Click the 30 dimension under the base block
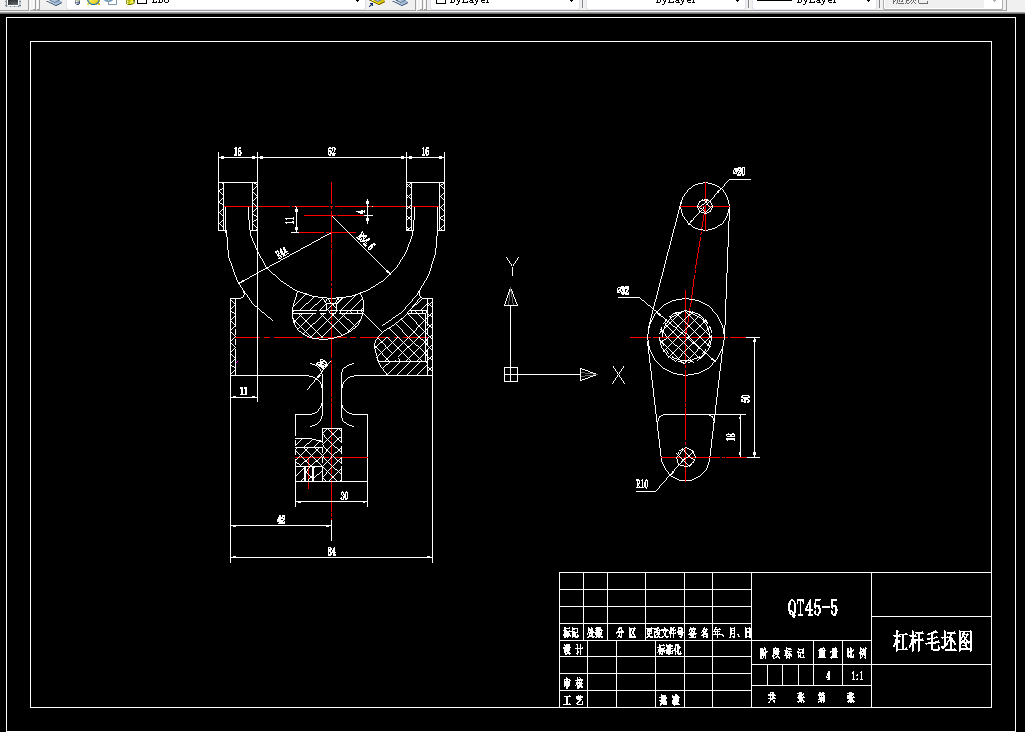 (x=344, y=495)
